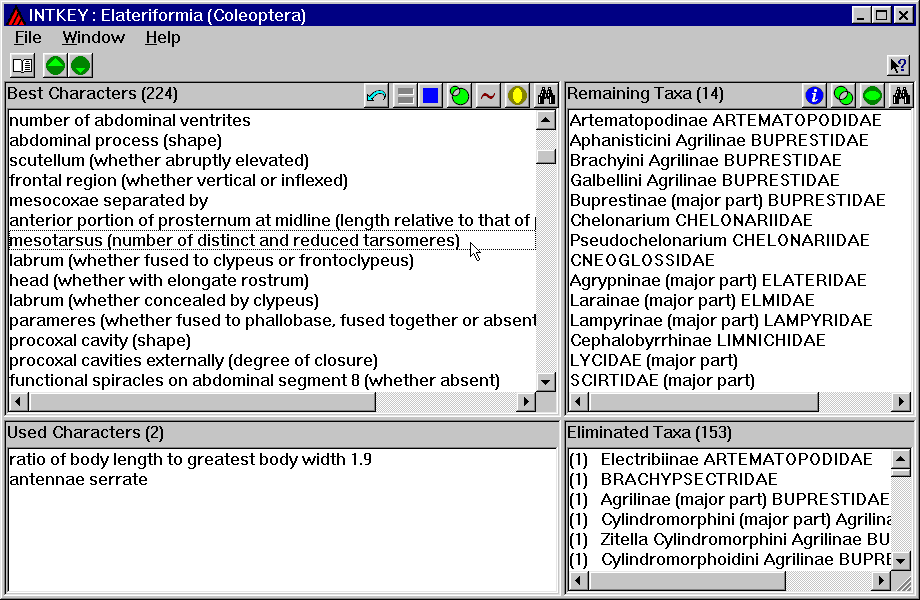Click binoculars find icon in Remaining Taxa panel
The image size is (920, 600).
[x=901, y=95]
